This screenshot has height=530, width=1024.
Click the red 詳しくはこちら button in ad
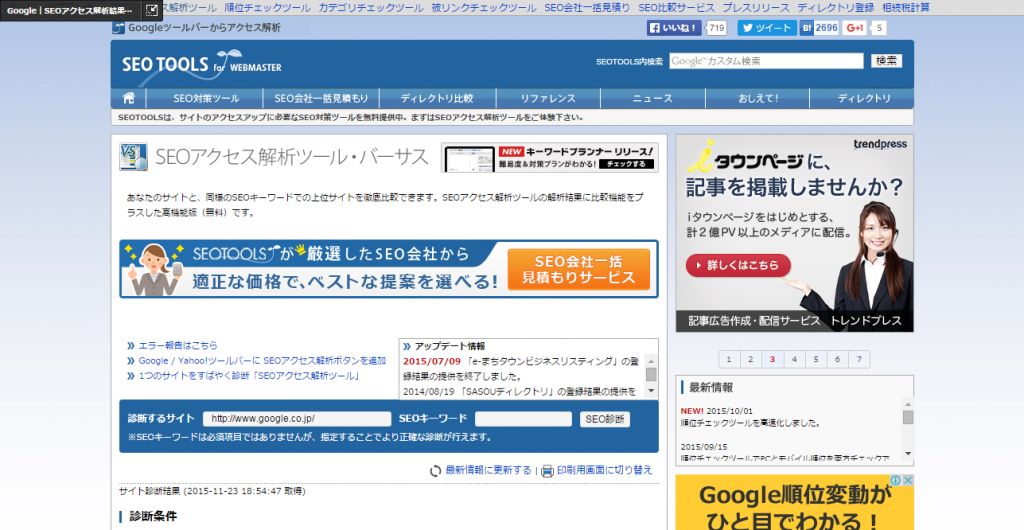738,266
